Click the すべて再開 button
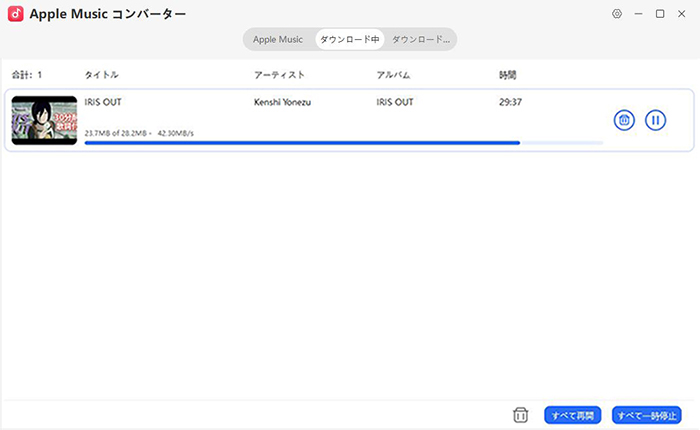Viewport: 700px width, 430px height. 573,415
